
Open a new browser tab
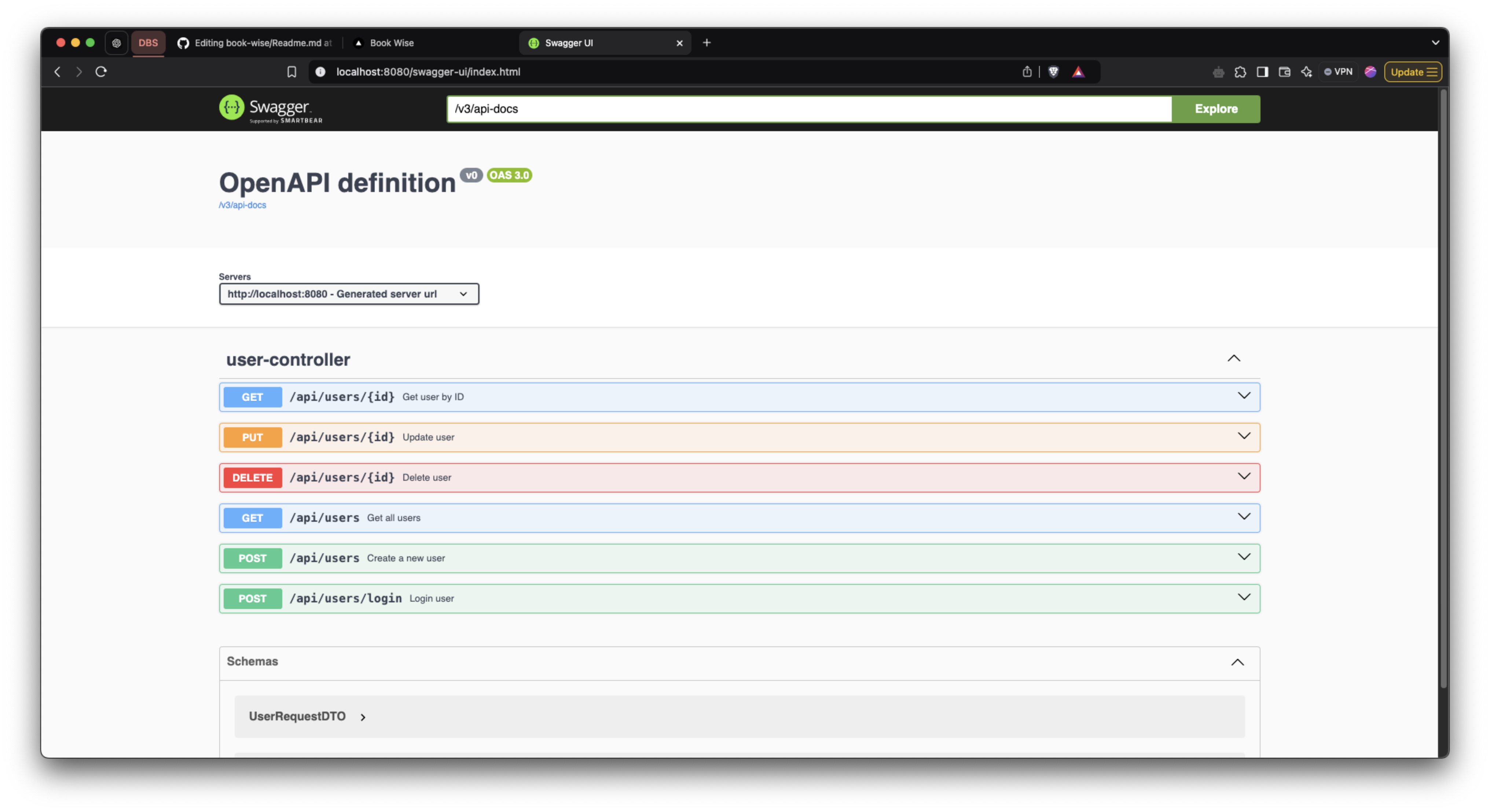(x=707, y=43)
